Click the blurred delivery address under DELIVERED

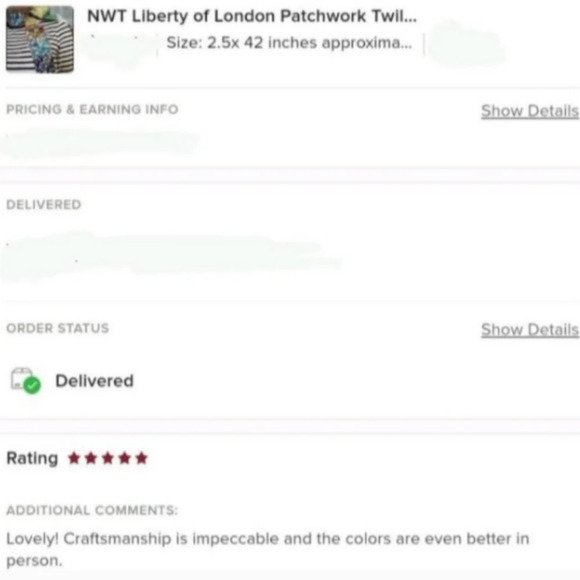(x=170, y=255)
